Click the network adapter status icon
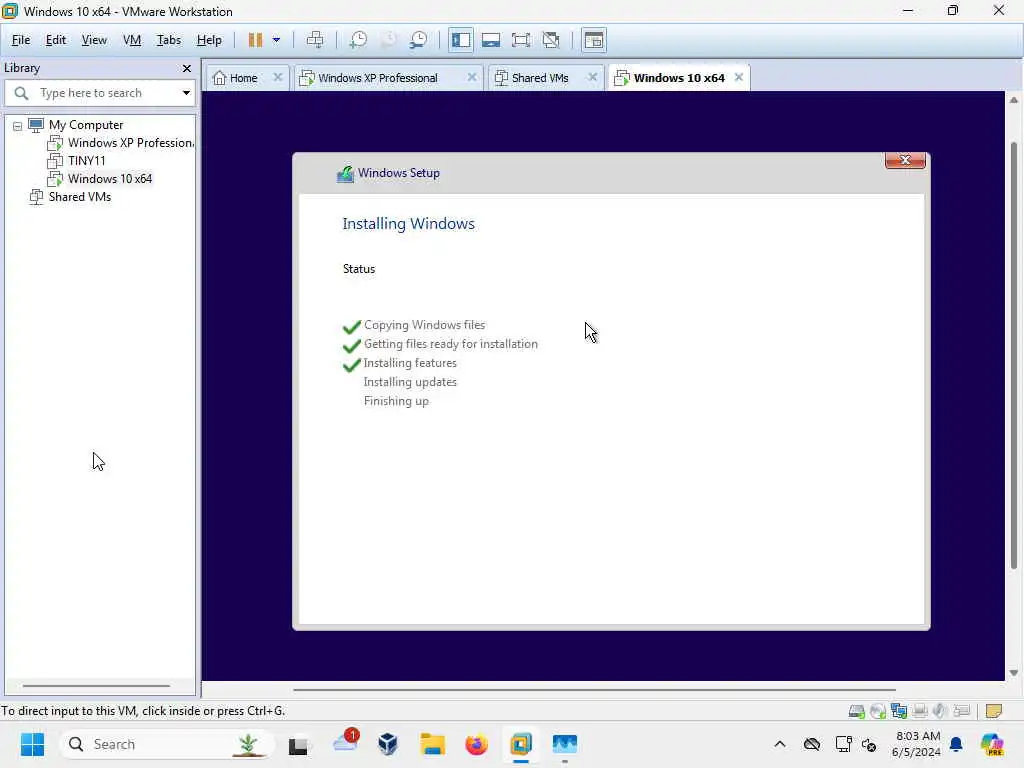 click(899, 711)
